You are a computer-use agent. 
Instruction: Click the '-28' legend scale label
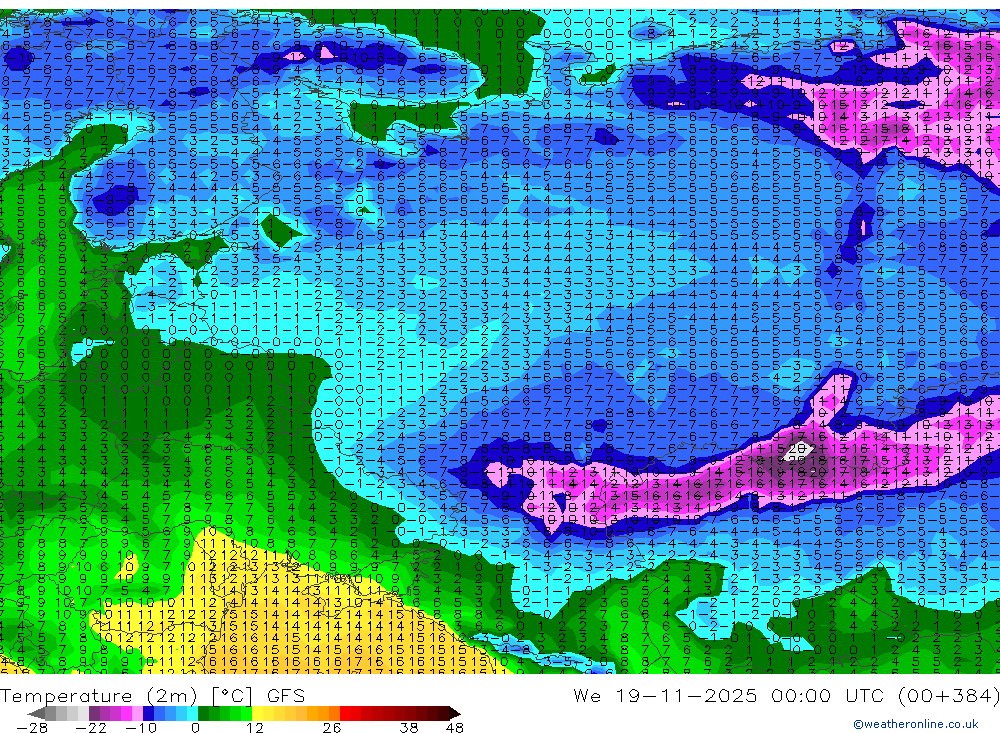click(32, 728)
